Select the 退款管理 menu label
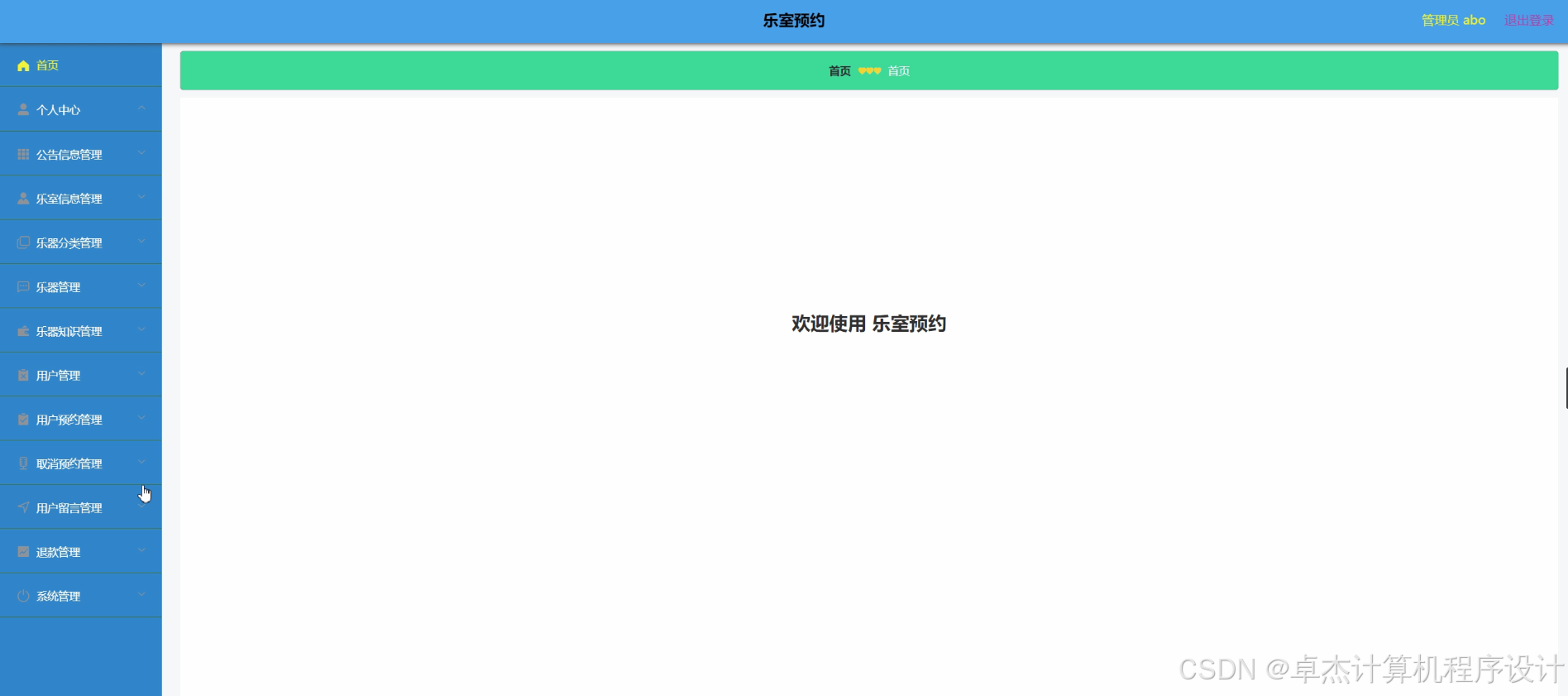This screenshot has height=696, width=1568. (x=58, y=553)
